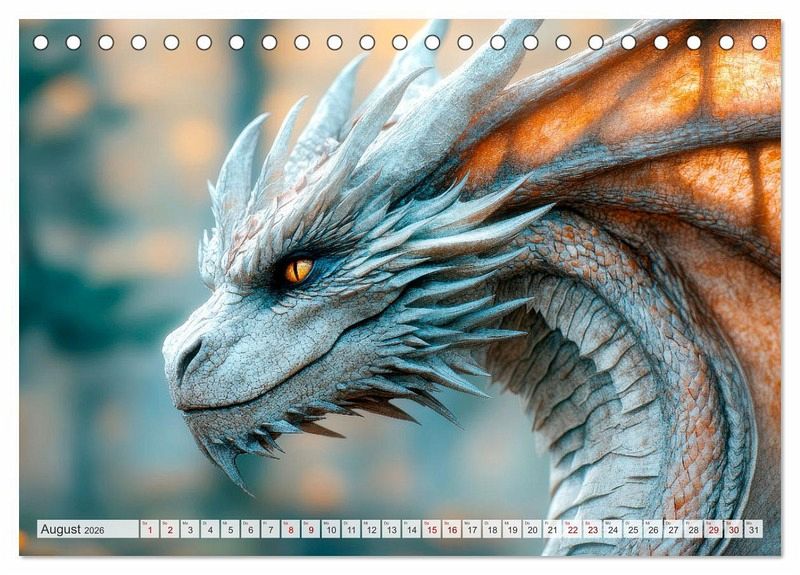Click date 12 in August row
This screenshot has width=800, height=575.
click(371, 529)
